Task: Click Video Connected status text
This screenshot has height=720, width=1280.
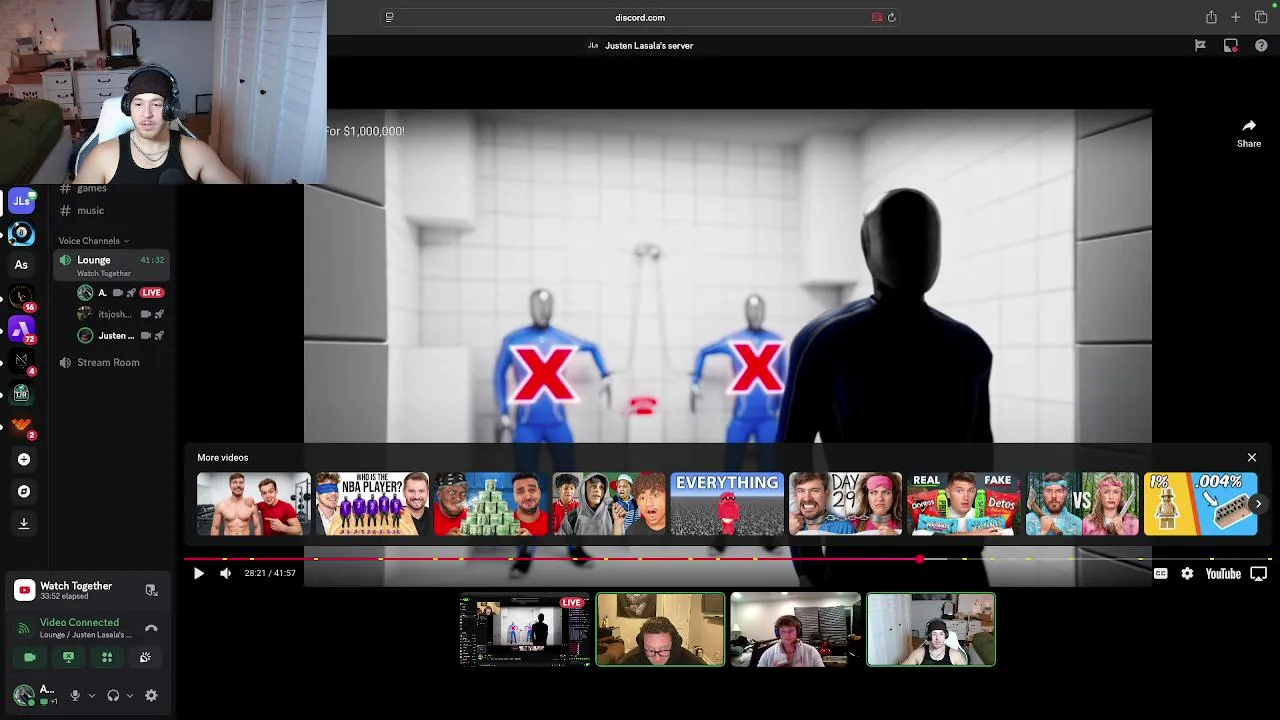Action: click(x=79, y=622)
